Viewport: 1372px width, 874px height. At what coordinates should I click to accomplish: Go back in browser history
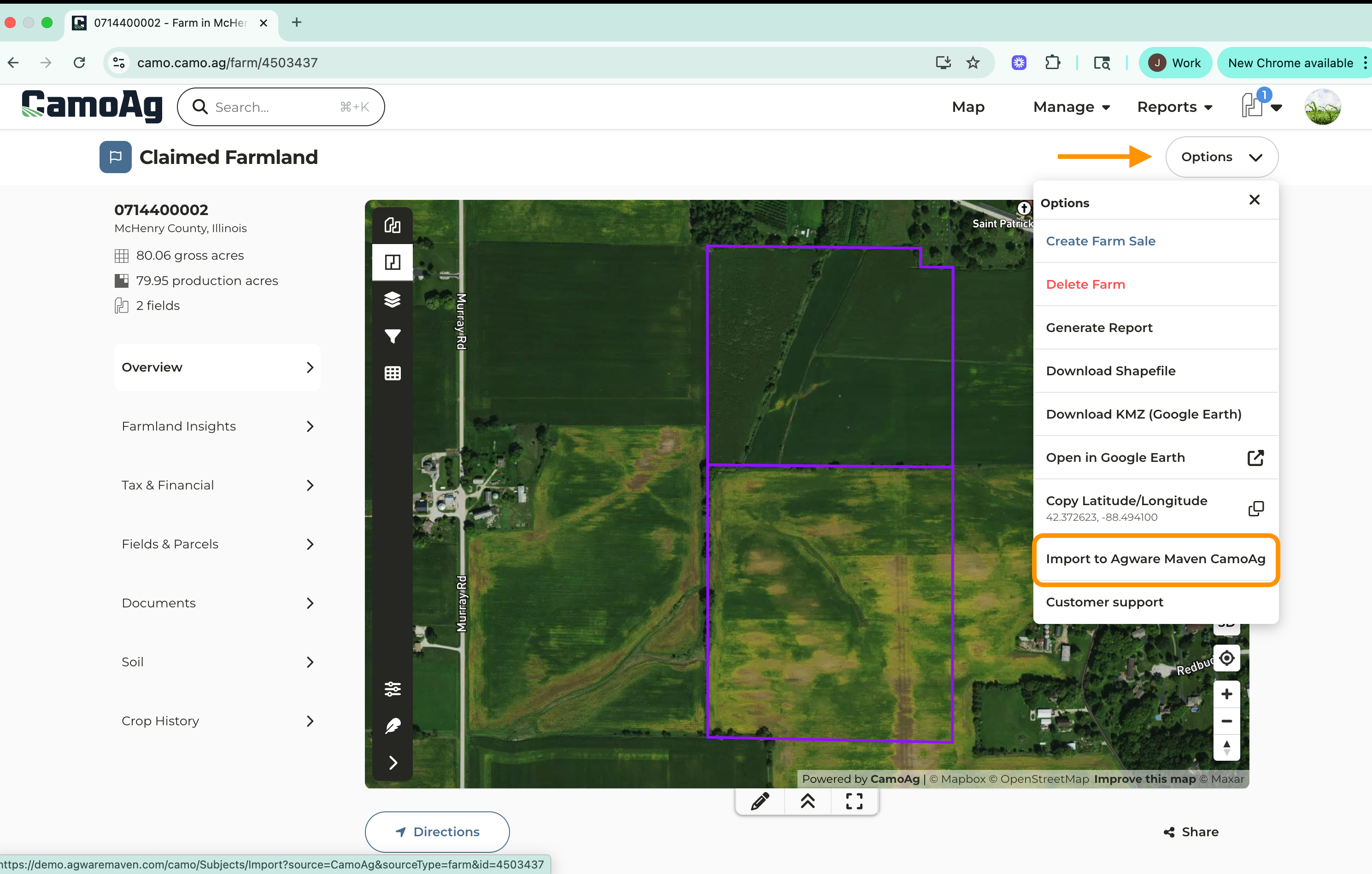coord(14,63)
